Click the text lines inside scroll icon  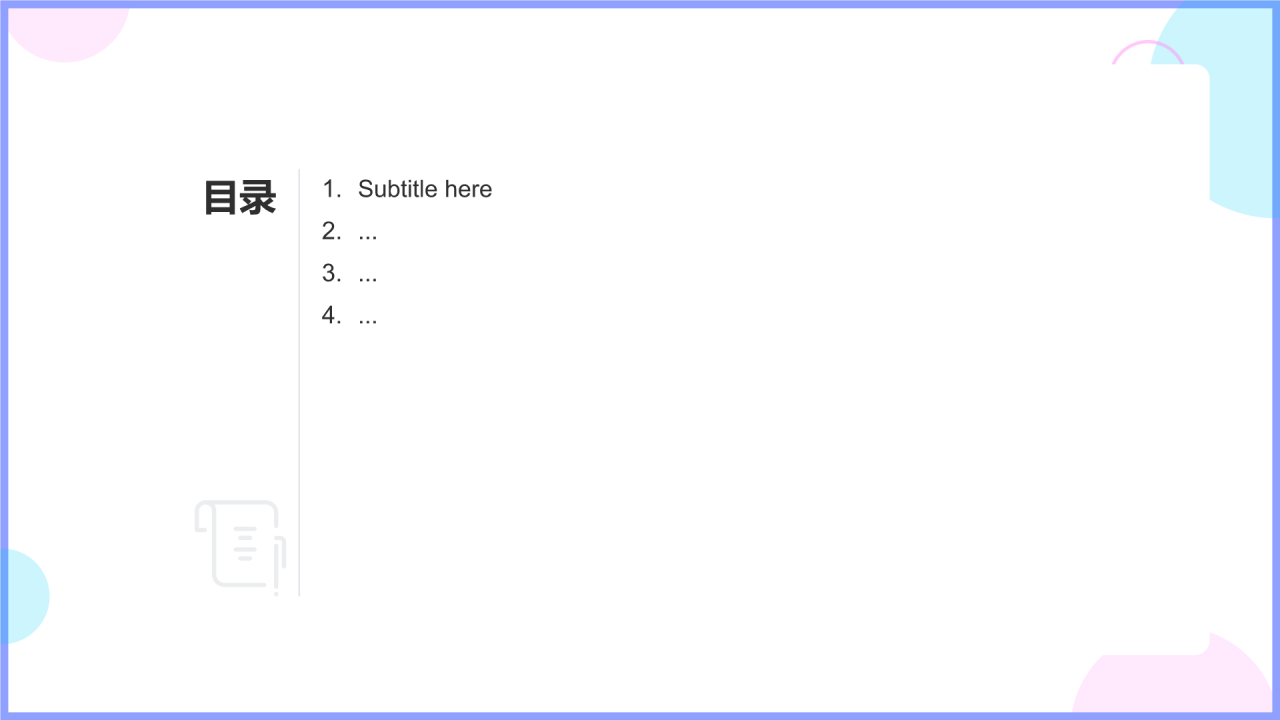245,542
